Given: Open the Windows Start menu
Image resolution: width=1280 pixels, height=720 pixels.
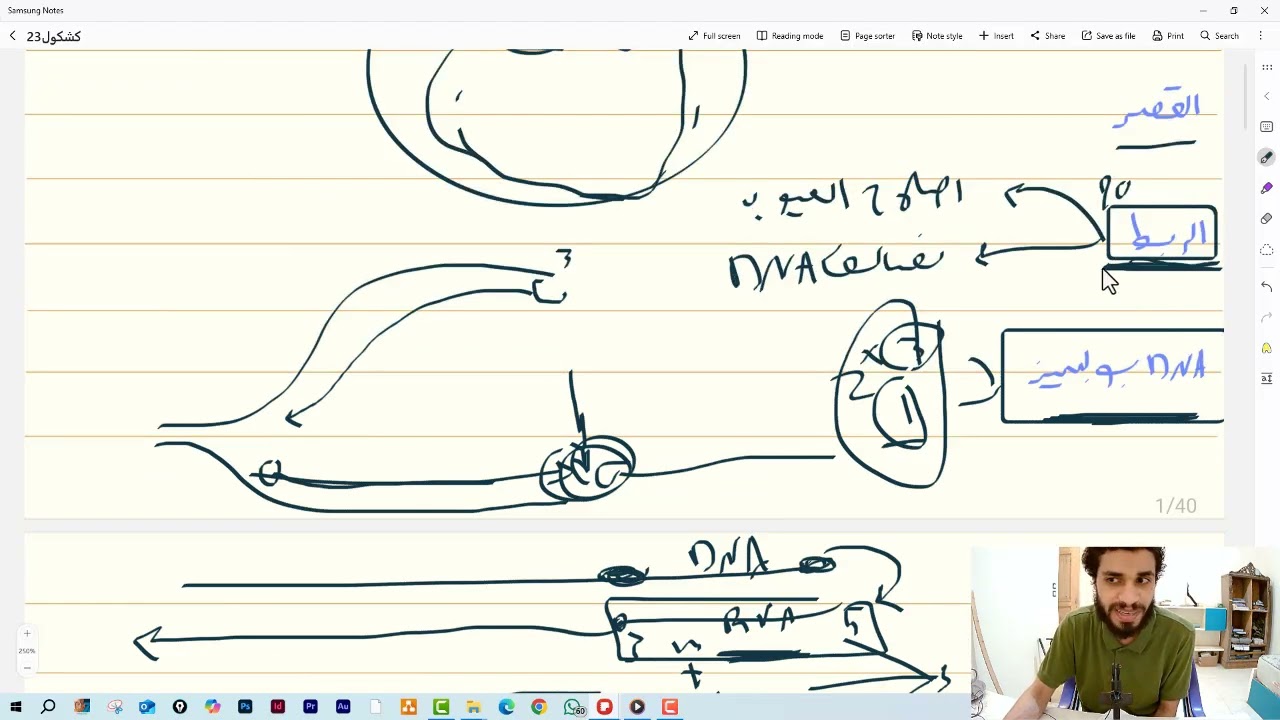Looking at the screenshot, I should click(x=16, y=707).
